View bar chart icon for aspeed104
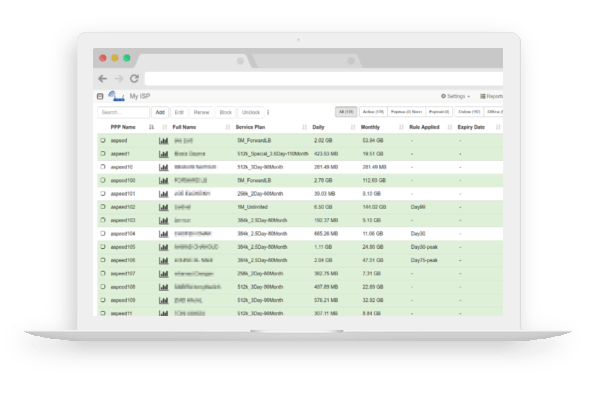This screenshot has width=596, height=403. 163,234
